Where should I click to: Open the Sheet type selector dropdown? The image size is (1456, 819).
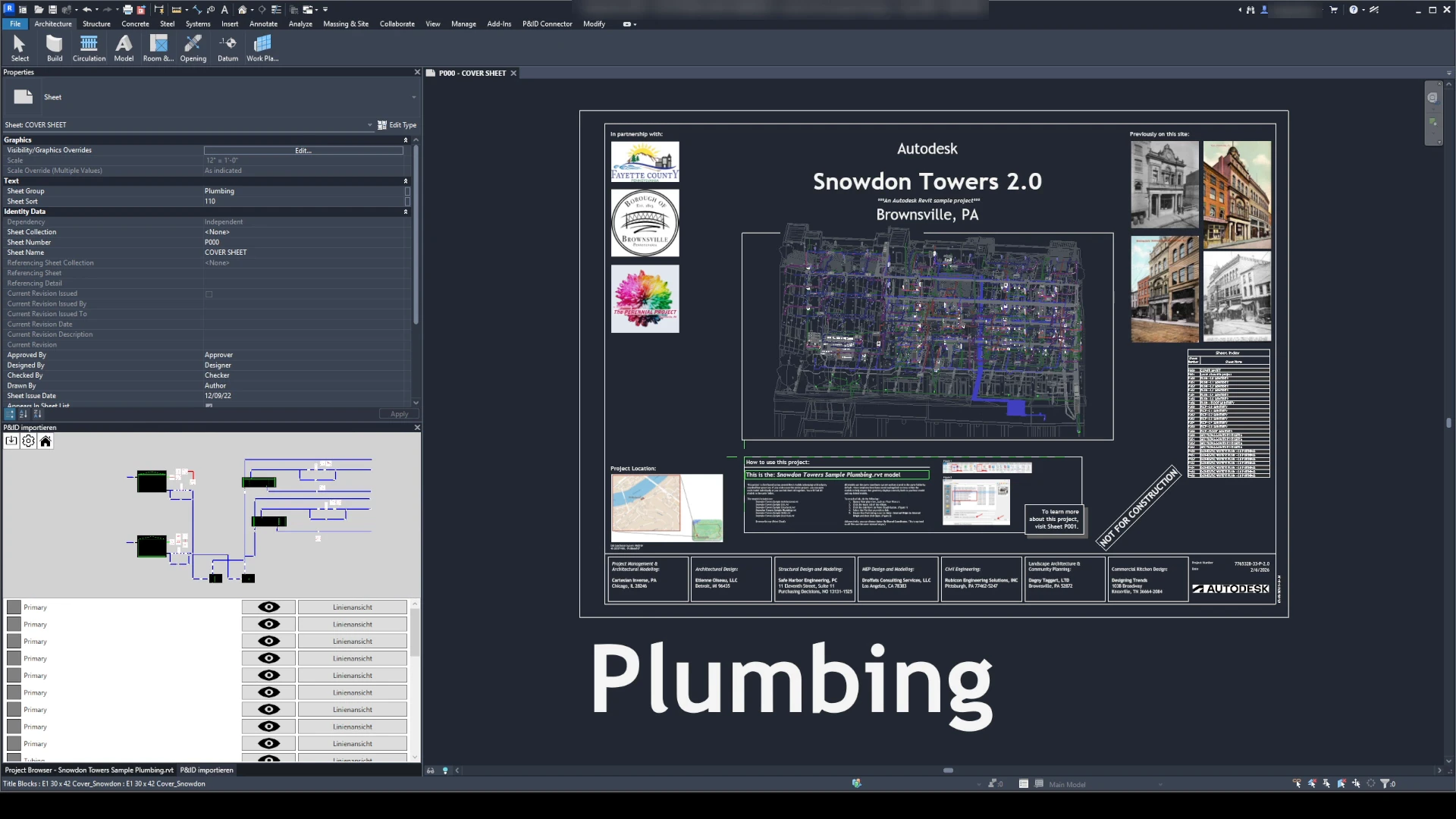(x=414, y=97)
